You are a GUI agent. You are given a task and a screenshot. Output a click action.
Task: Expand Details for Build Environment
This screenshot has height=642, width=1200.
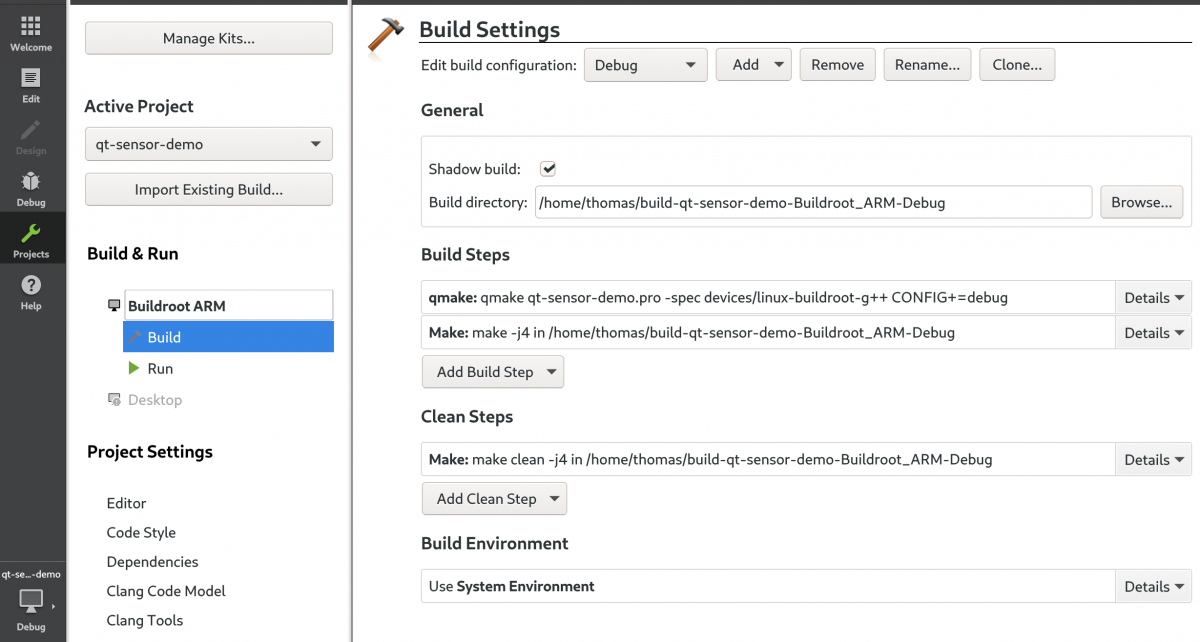click(x=1153, y=586)
